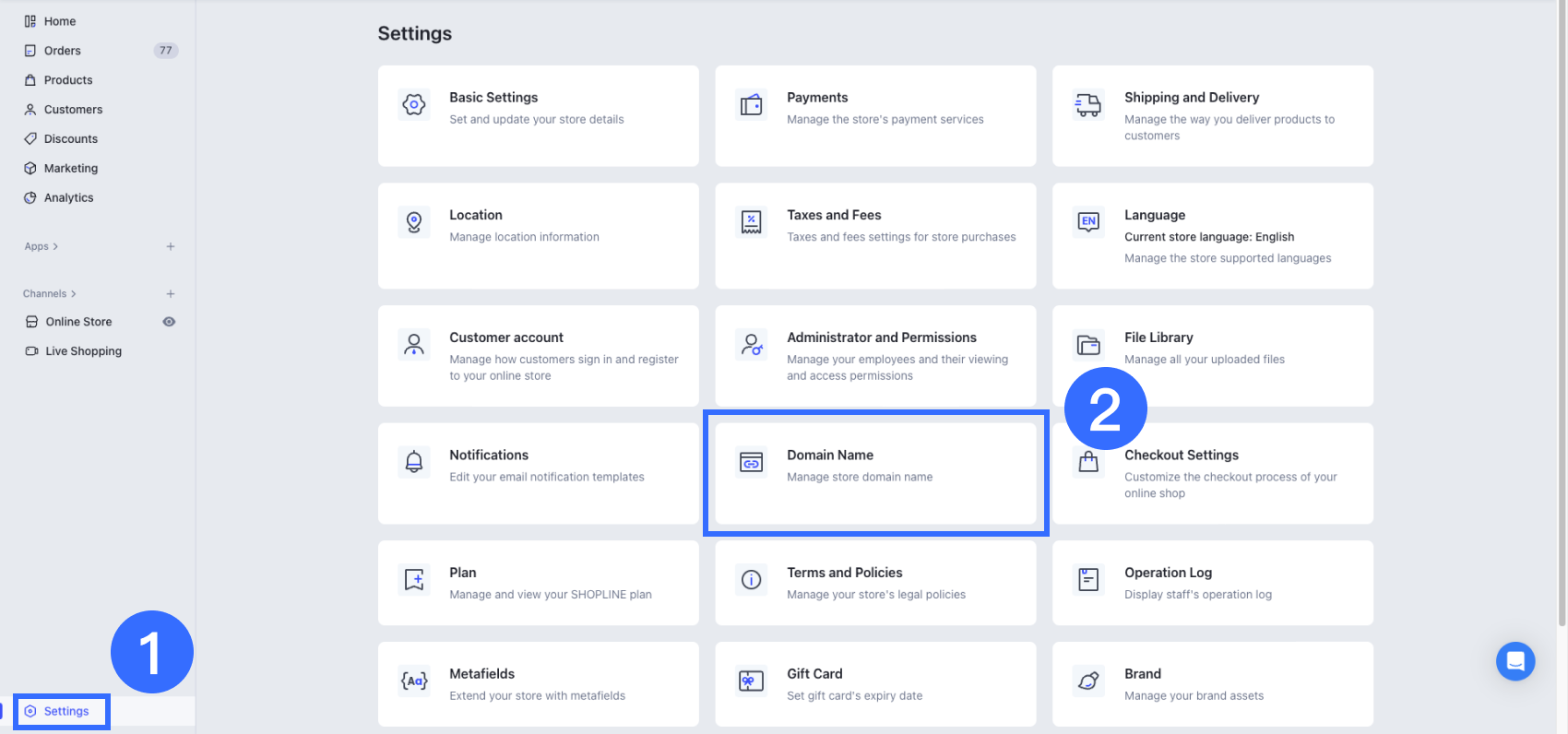Click 'Manage your brand assets' text
The image size is (1568, 734).
[1194, 696]
